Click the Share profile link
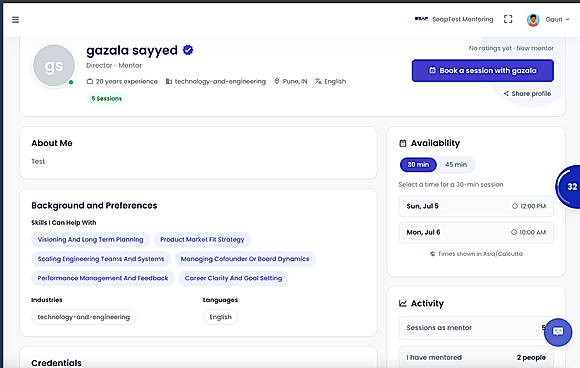Screen dimensions: 580x368 527,94
